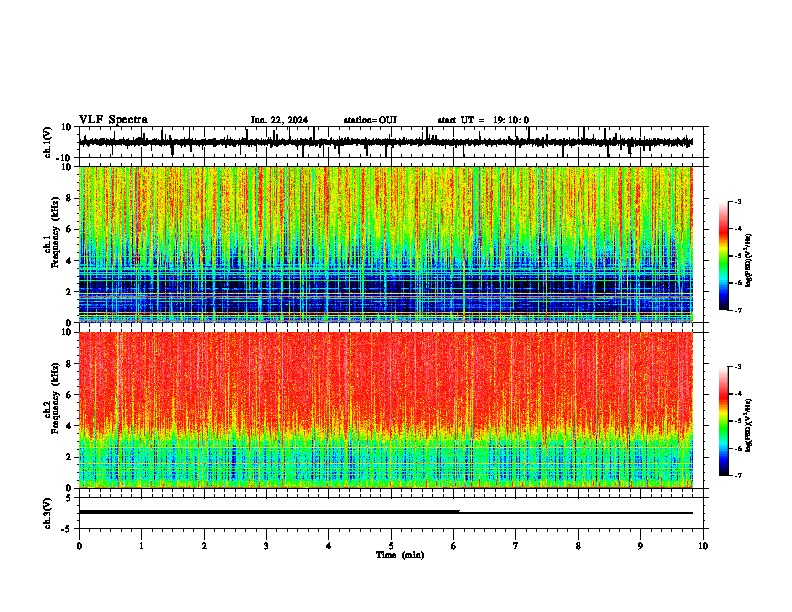Select the date text "Jan. 22, 2024"
792x612 pixels.
279,120
